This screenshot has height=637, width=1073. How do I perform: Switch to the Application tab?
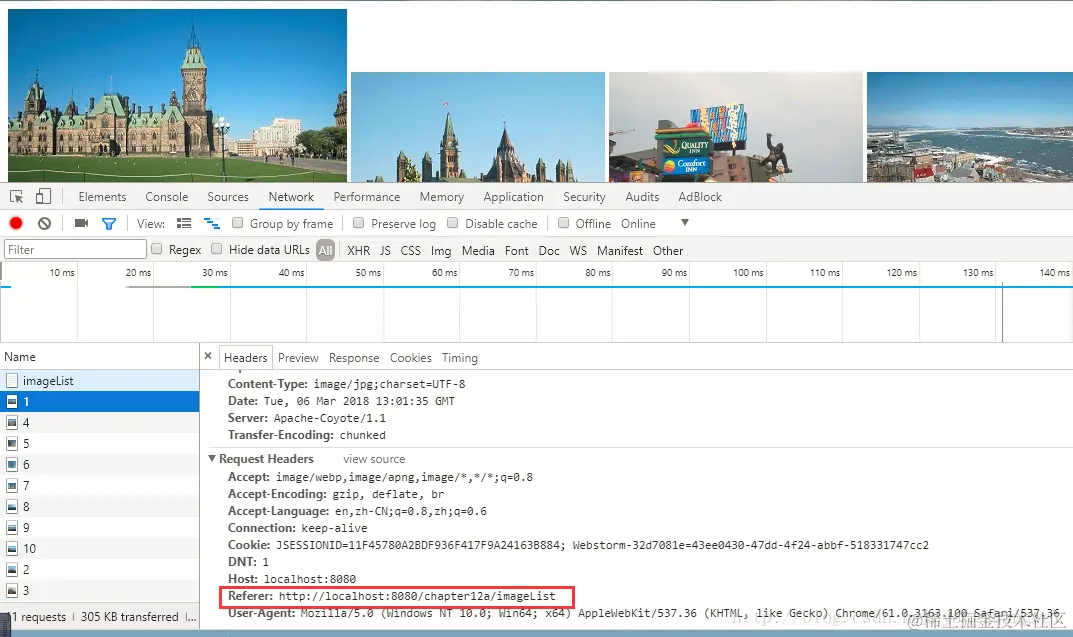pyautogui.click(x=513, y=197)
